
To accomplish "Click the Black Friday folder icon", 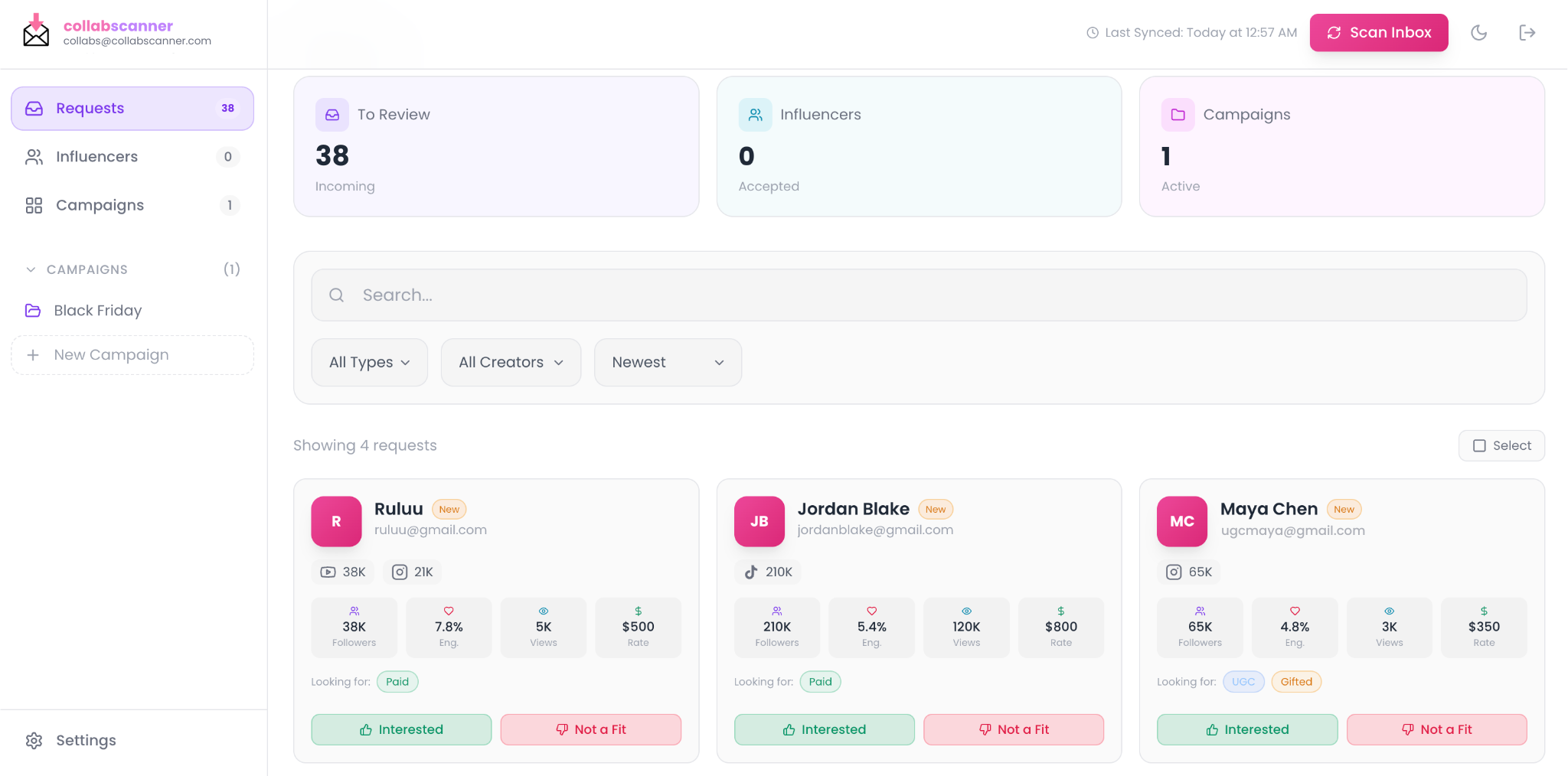I will point(33,310).
